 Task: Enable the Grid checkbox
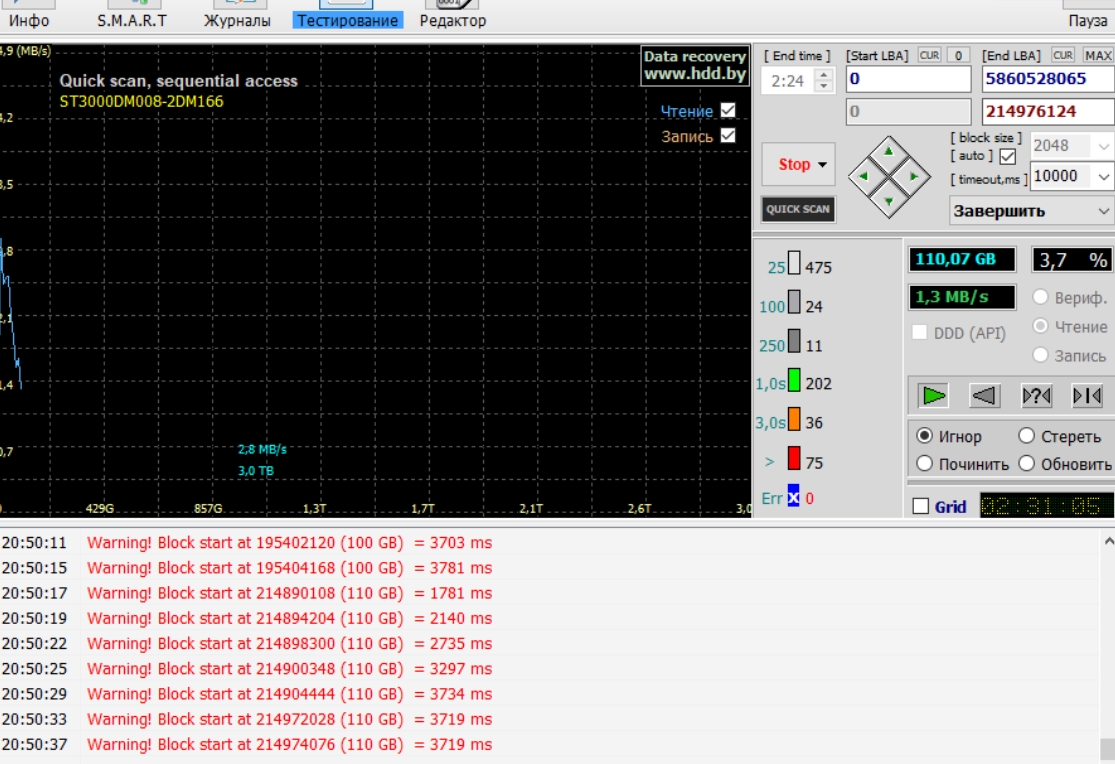[921, 506]
